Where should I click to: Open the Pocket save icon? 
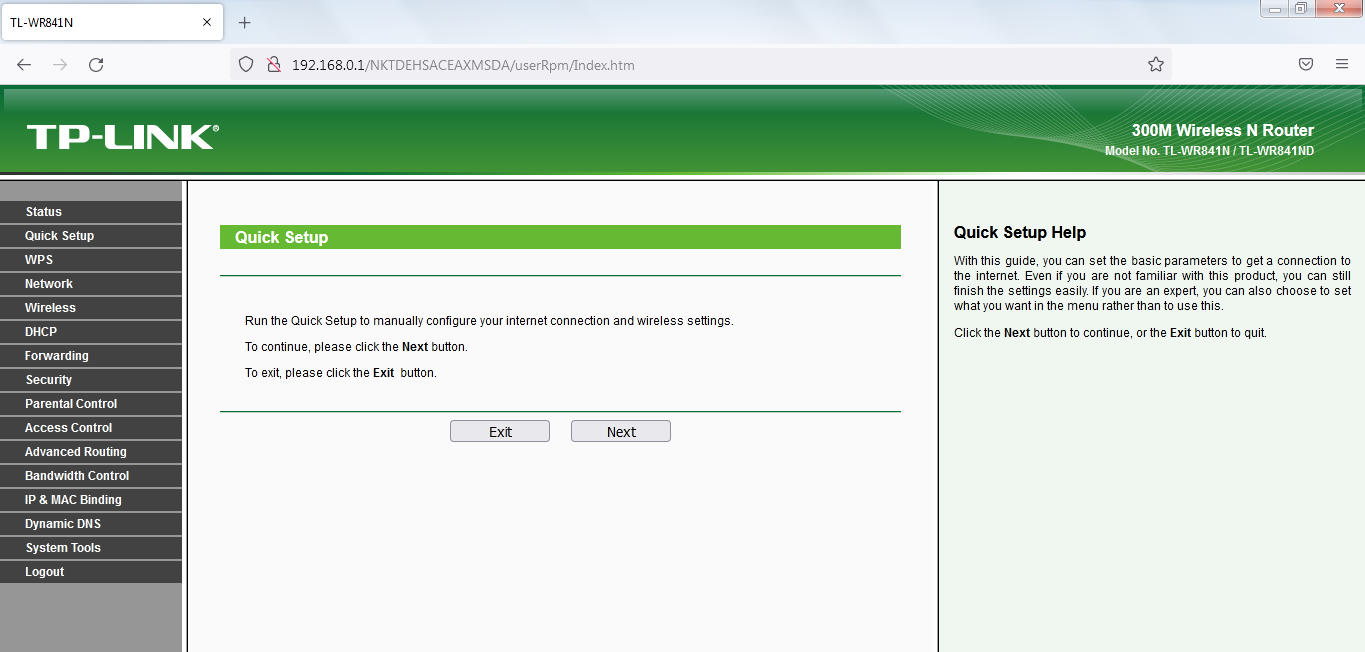point(1306,65)
